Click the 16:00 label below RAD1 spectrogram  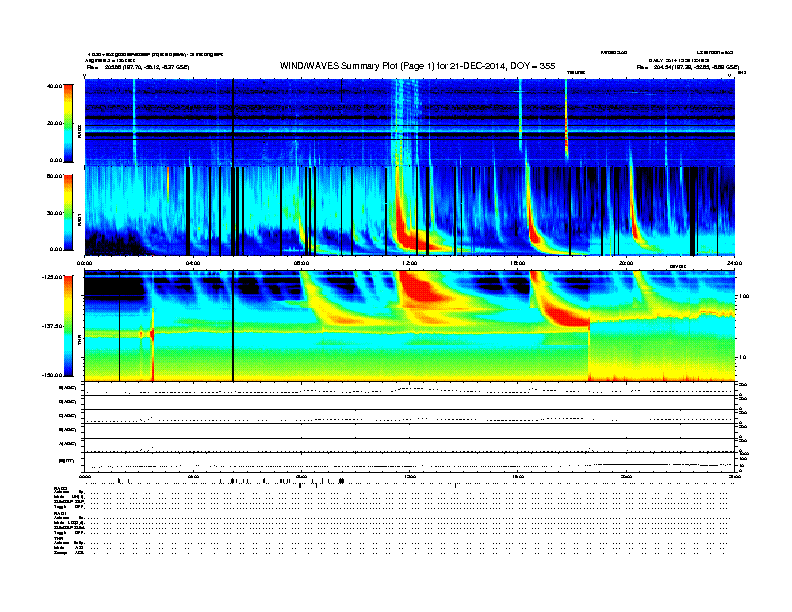[518, 263]
